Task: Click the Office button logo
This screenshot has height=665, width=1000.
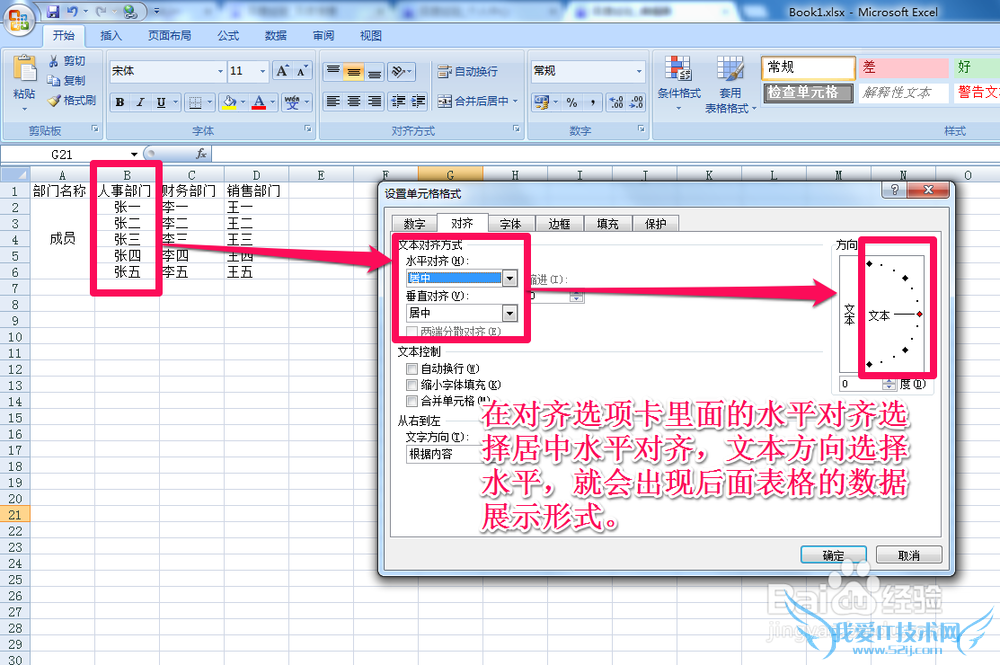Action: [19, 18]
